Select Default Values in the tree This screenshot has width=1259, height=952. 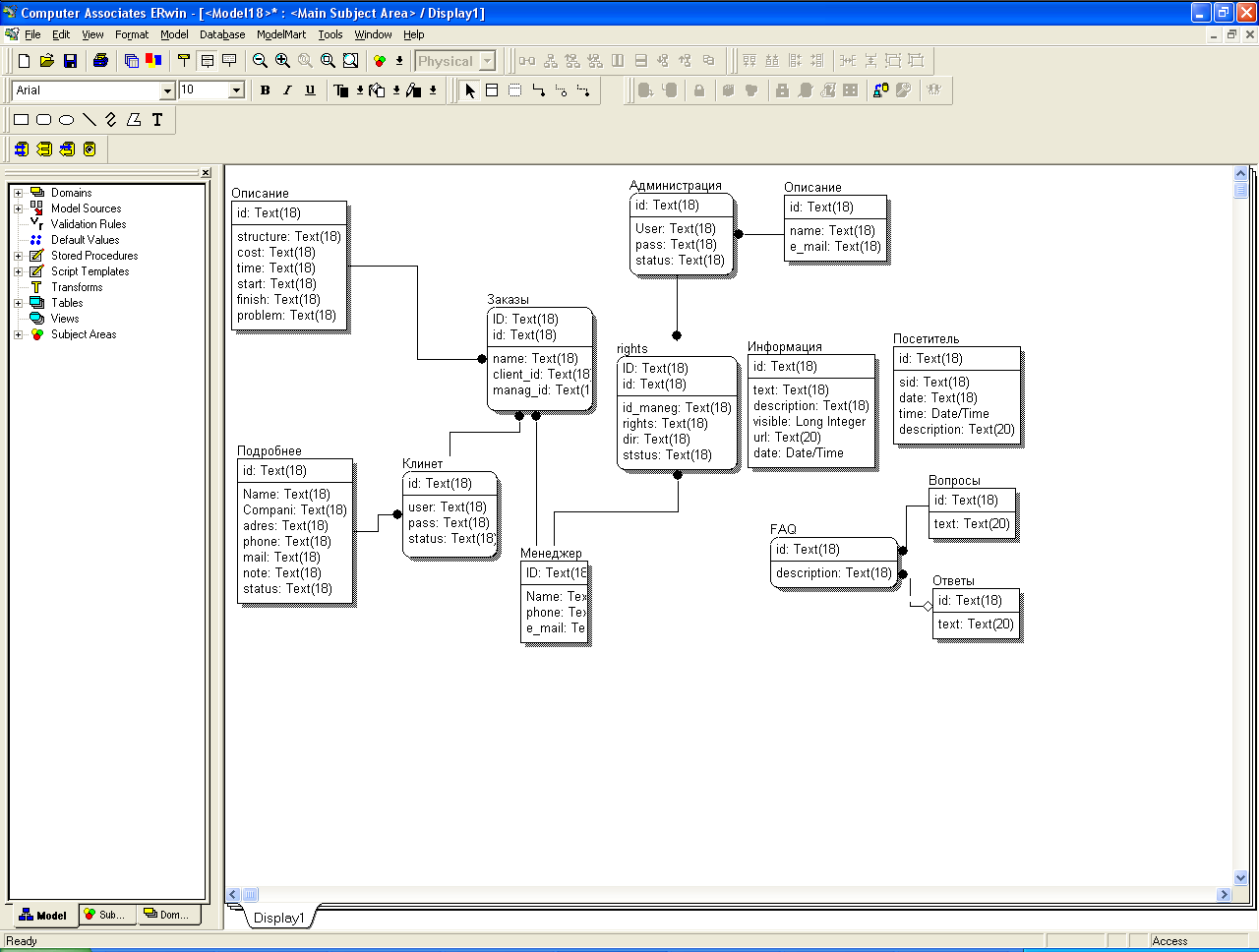coord(86,240)
